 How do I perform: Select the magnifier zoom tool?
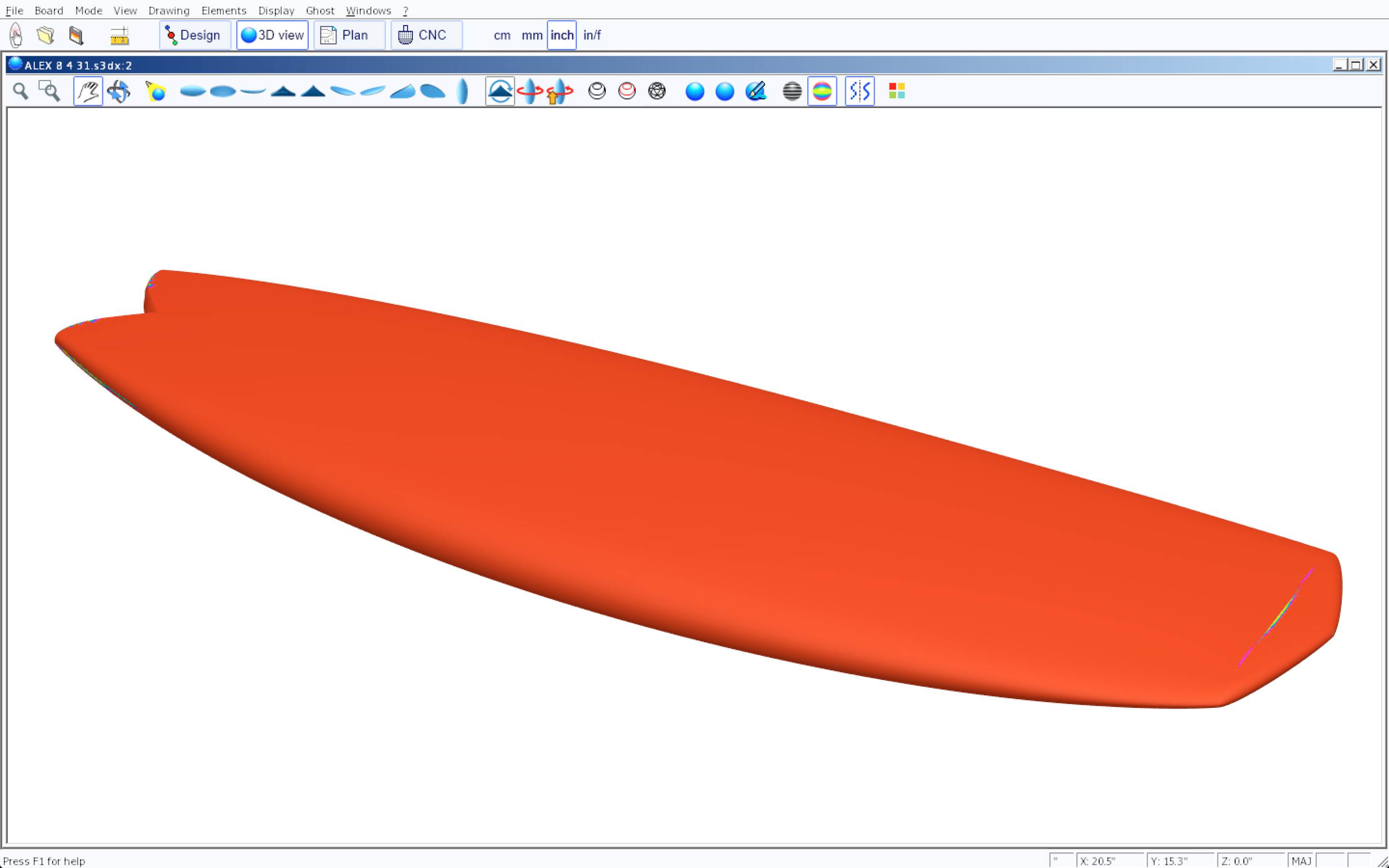click(21, 91)
